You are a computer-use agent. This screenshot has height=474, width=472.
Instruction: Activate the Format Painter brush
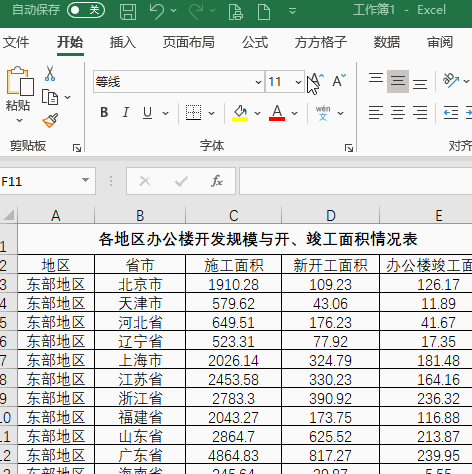click(x=50, y=120)
